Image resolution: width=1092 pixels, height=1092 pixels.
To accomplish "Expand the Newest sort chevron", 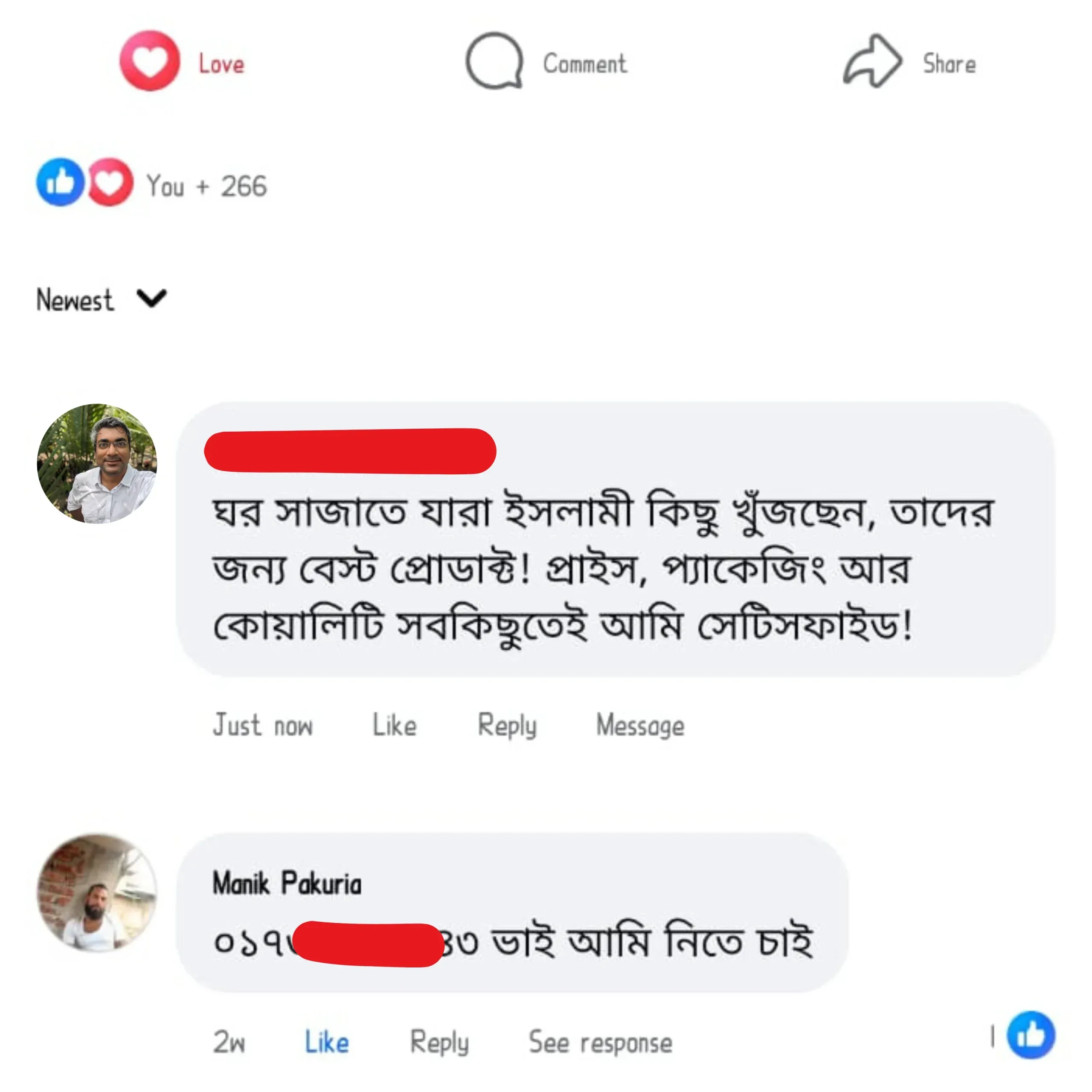I will click(151, 298).
